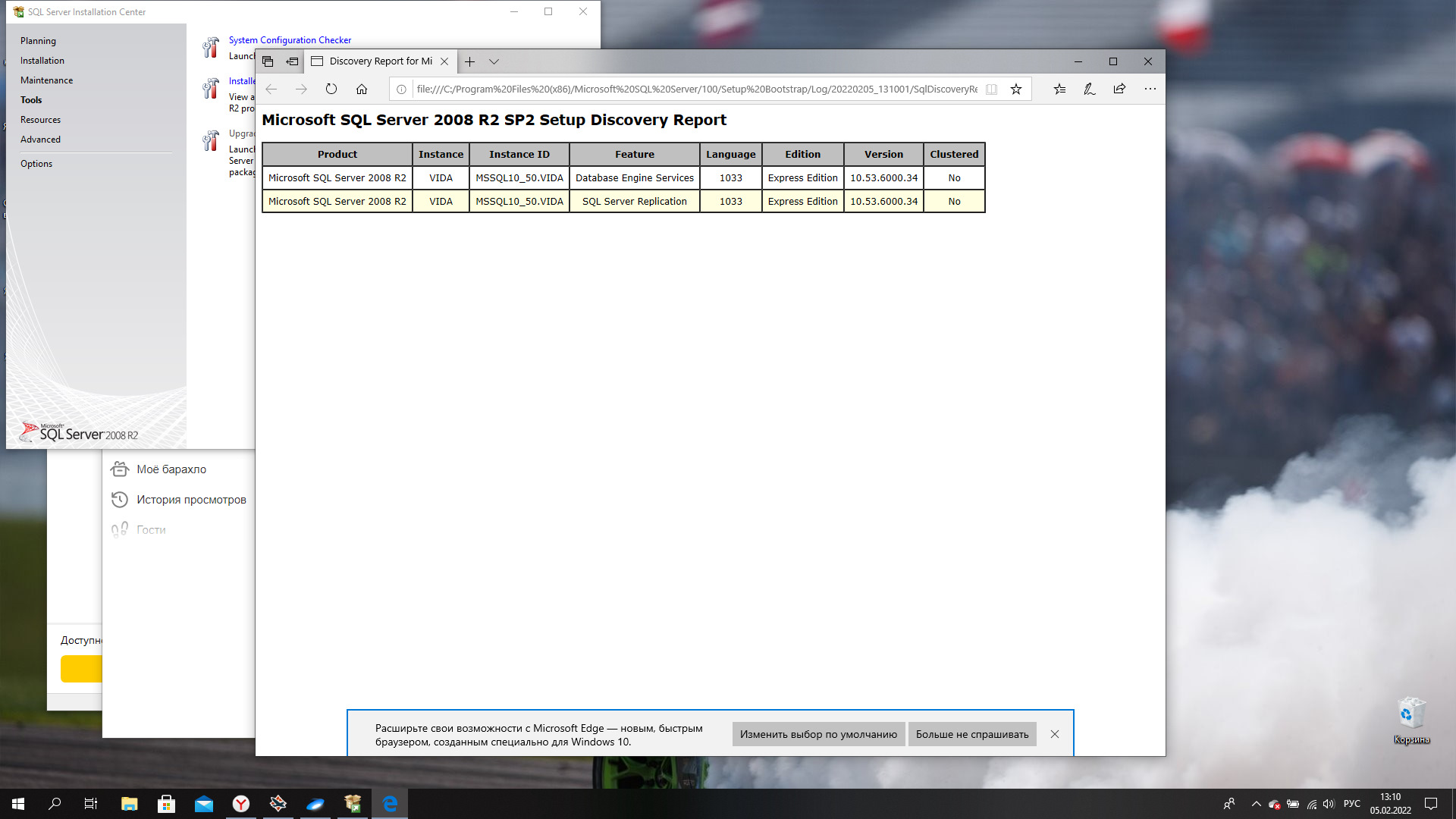Click the System Configuration Checker tool icon

click(x=211, y=48)
